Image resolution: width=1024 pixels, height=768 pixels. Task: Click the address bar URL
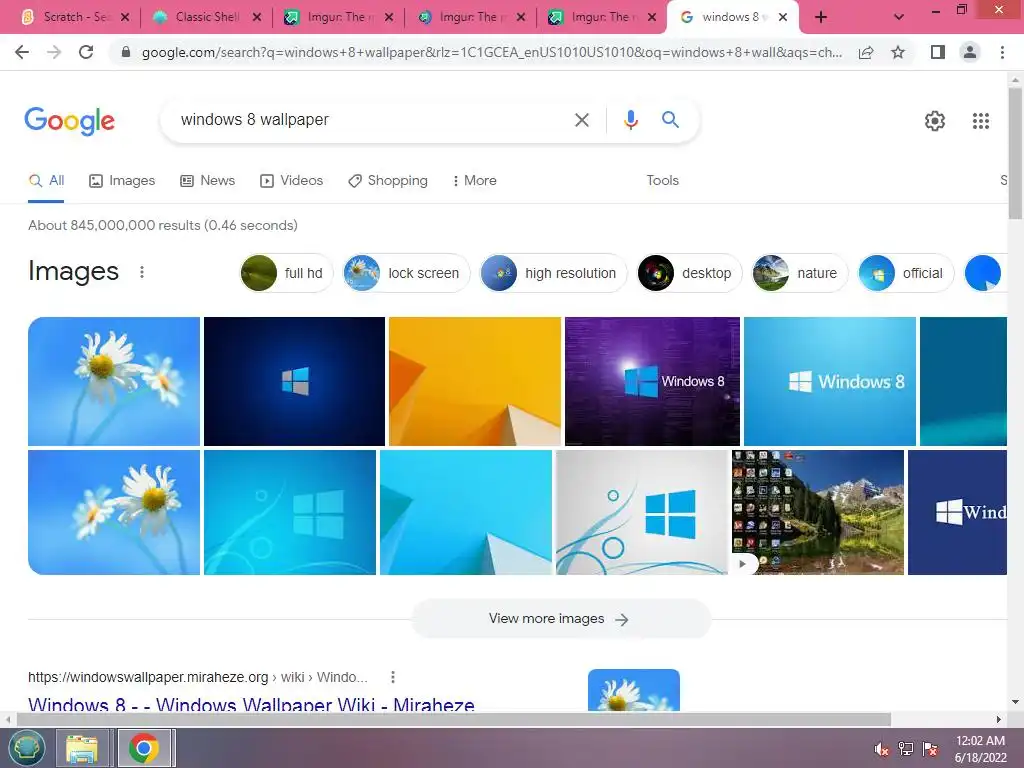click(x=491, y=52)
